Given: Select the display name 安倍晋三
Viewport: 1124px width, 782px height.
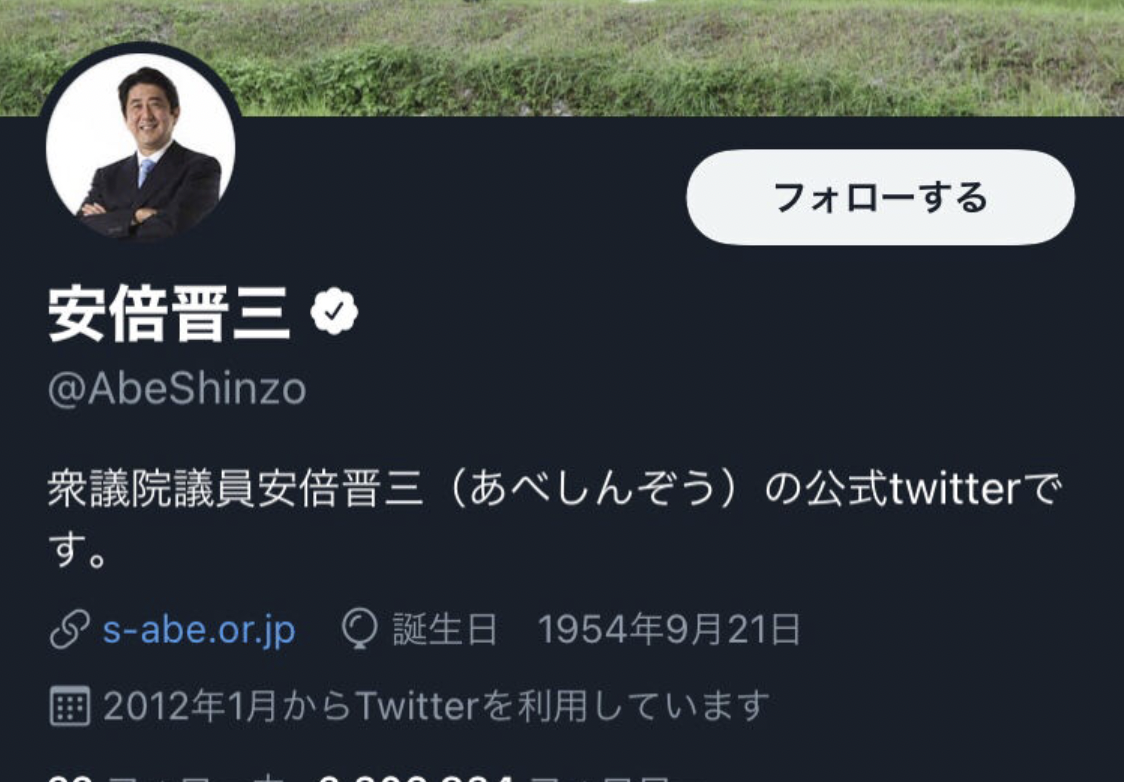Looking at the screenshot, I should [x=169, y=313].
